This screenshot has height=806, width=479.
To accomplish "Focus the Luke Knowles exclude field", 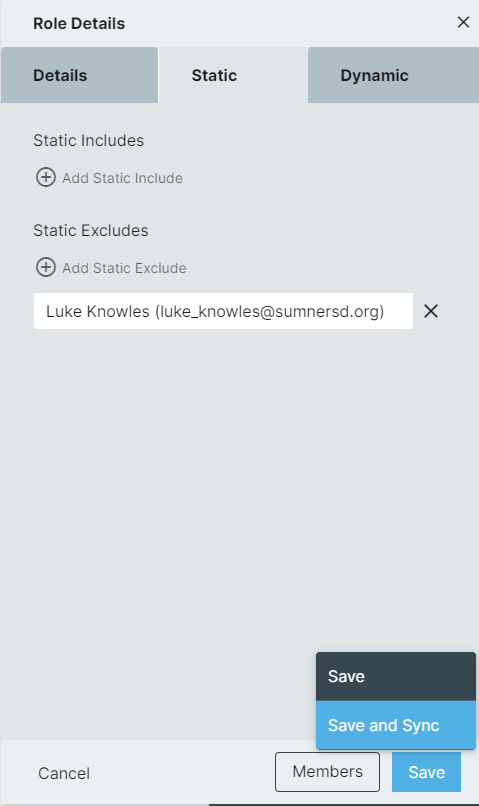I will click(x=223, y=311).
